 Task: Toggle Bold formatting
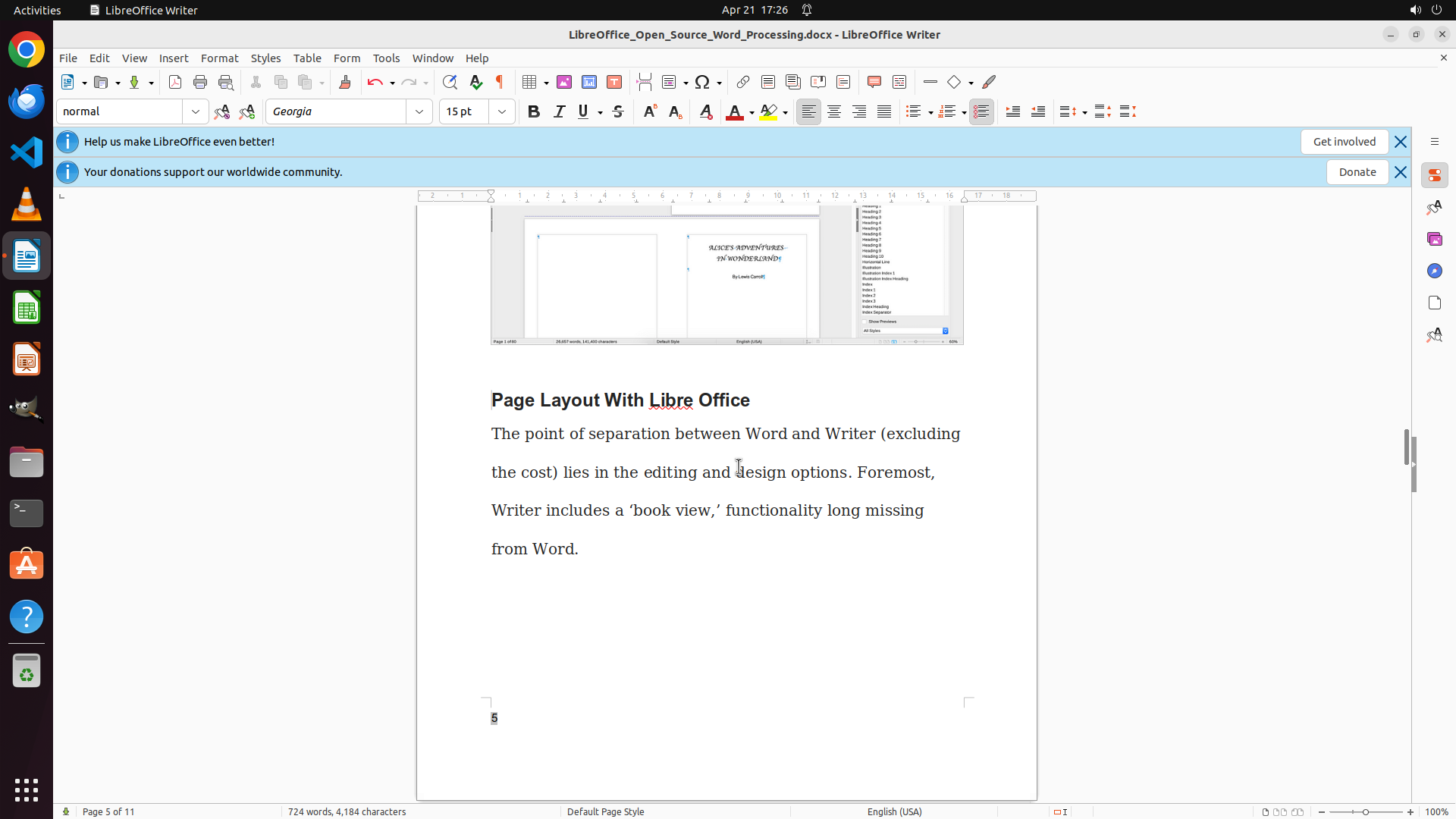534,111
